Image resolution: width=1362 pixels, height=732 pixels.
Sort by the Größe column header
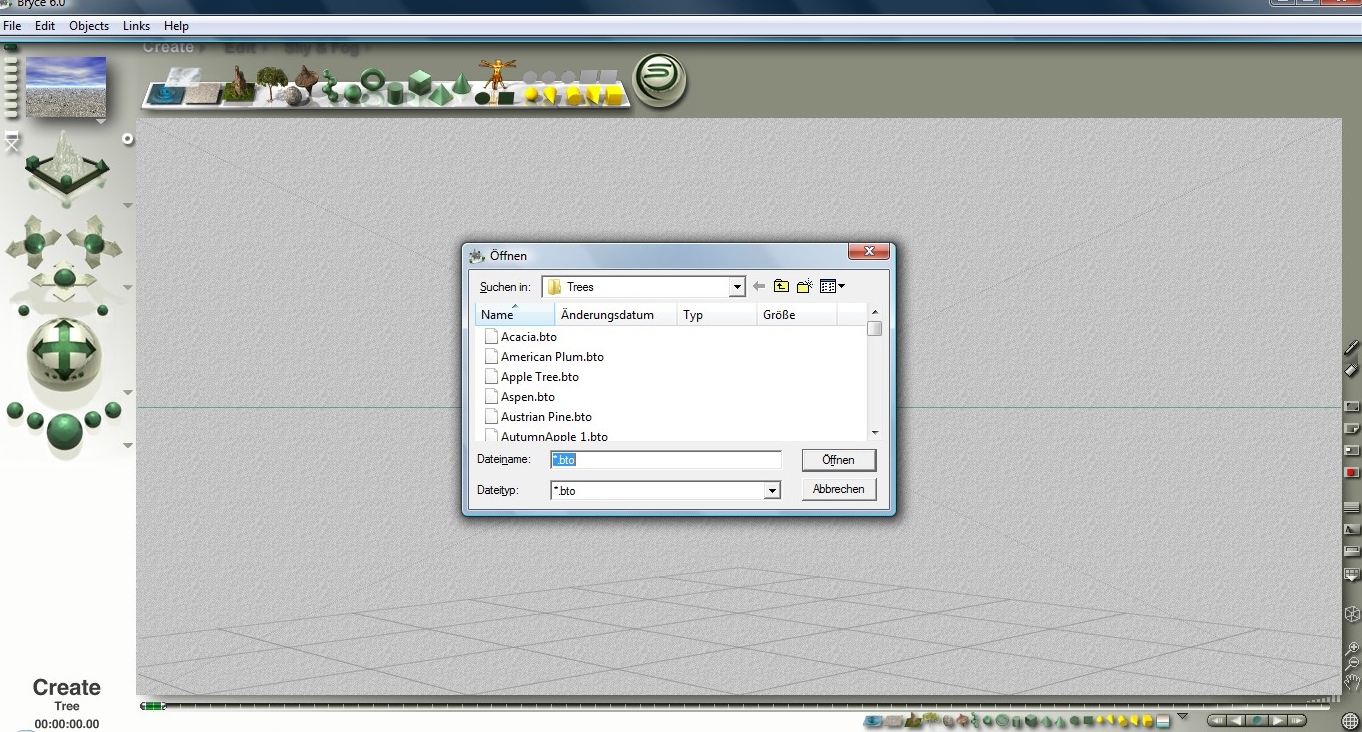point(797,315)
